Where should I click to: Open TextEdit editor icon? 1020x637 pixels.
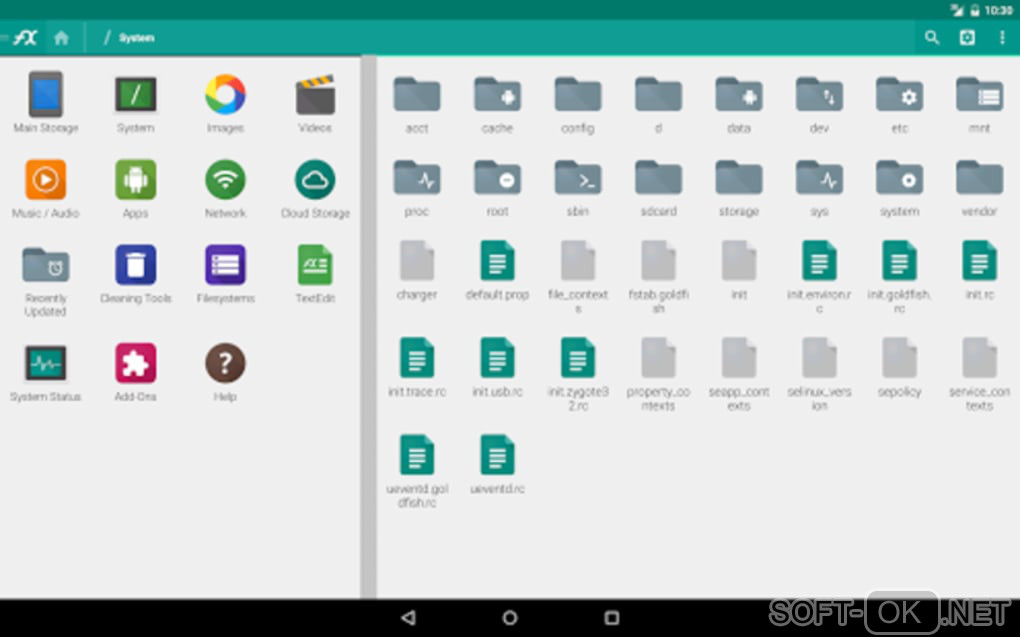click(x=315, y=266)
